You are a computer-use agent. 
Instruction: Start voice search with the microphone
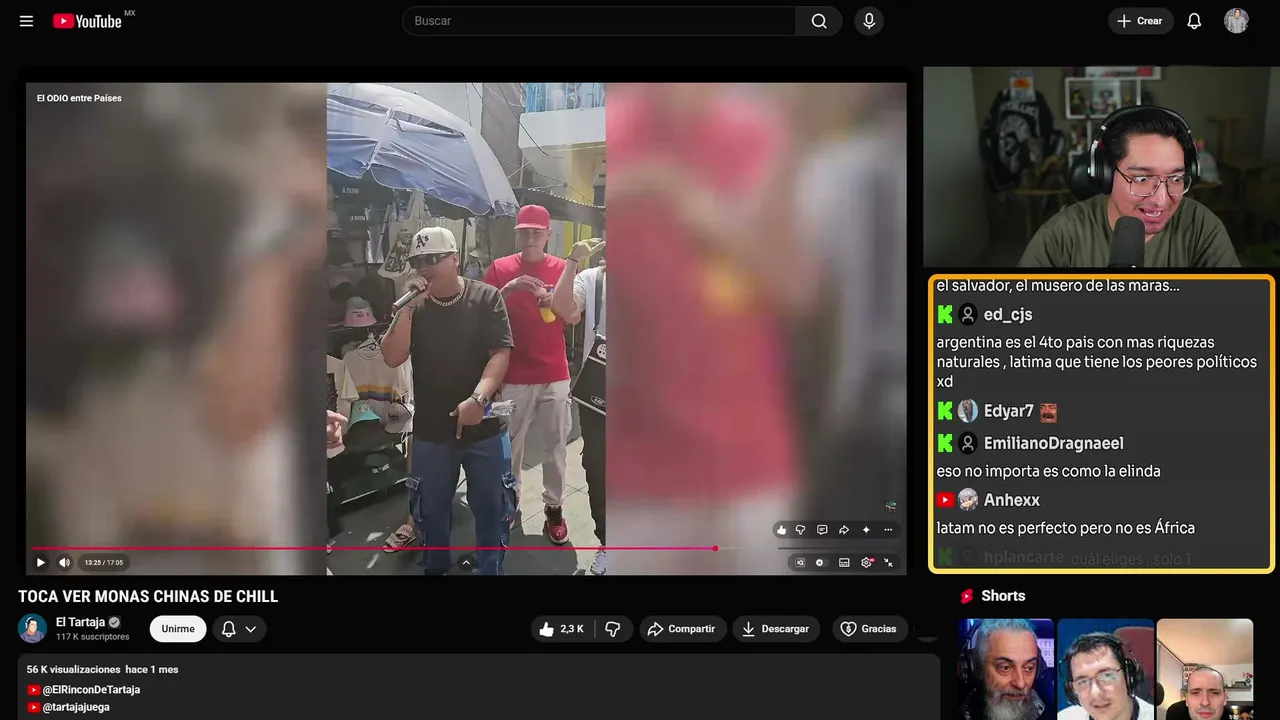869,21
